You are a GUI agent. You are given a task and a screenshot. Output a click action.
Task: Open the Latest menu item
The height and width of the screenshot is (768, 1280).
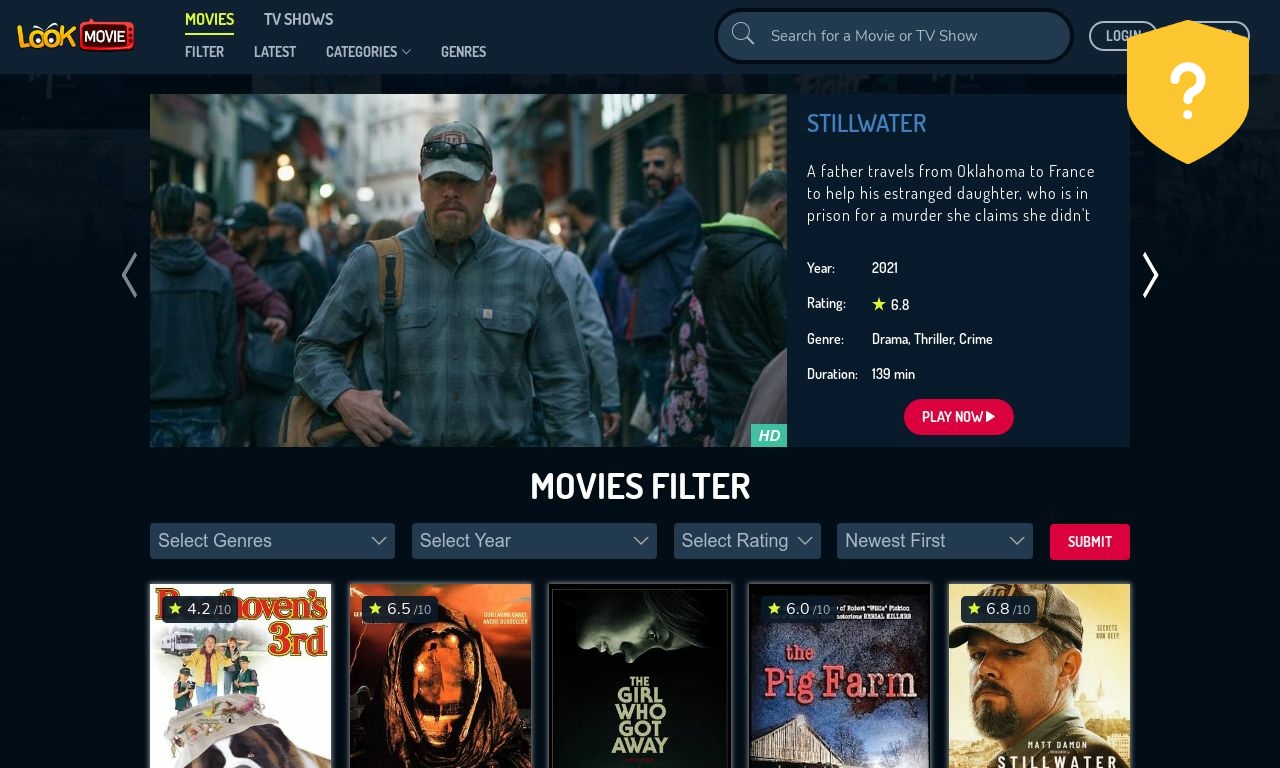275,52
